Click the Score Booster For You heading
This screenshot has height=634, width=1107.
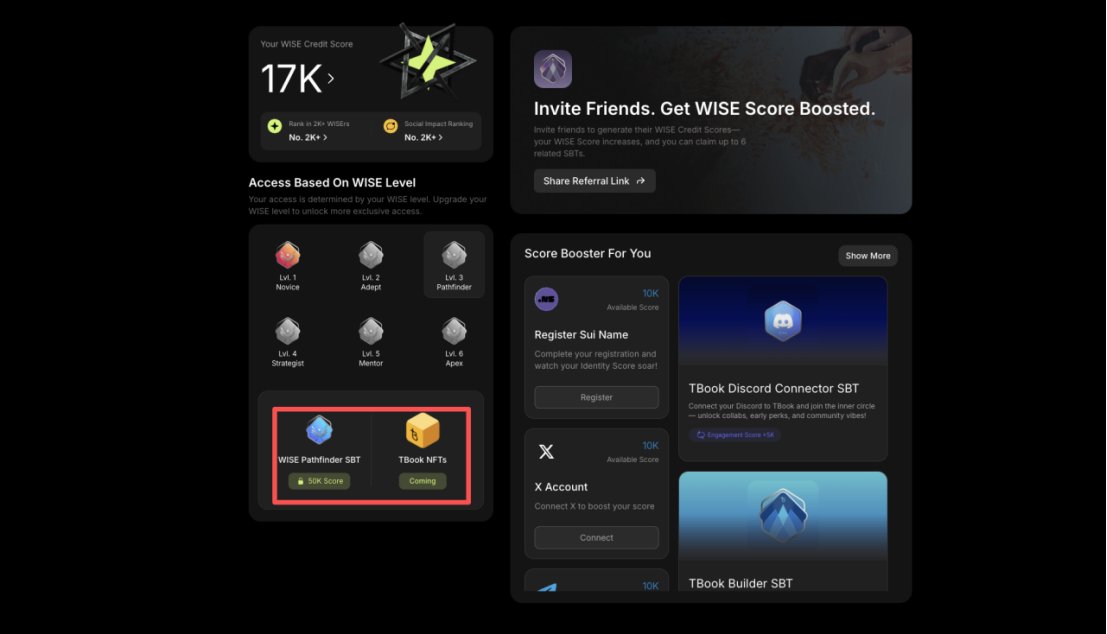coord(587,253)
